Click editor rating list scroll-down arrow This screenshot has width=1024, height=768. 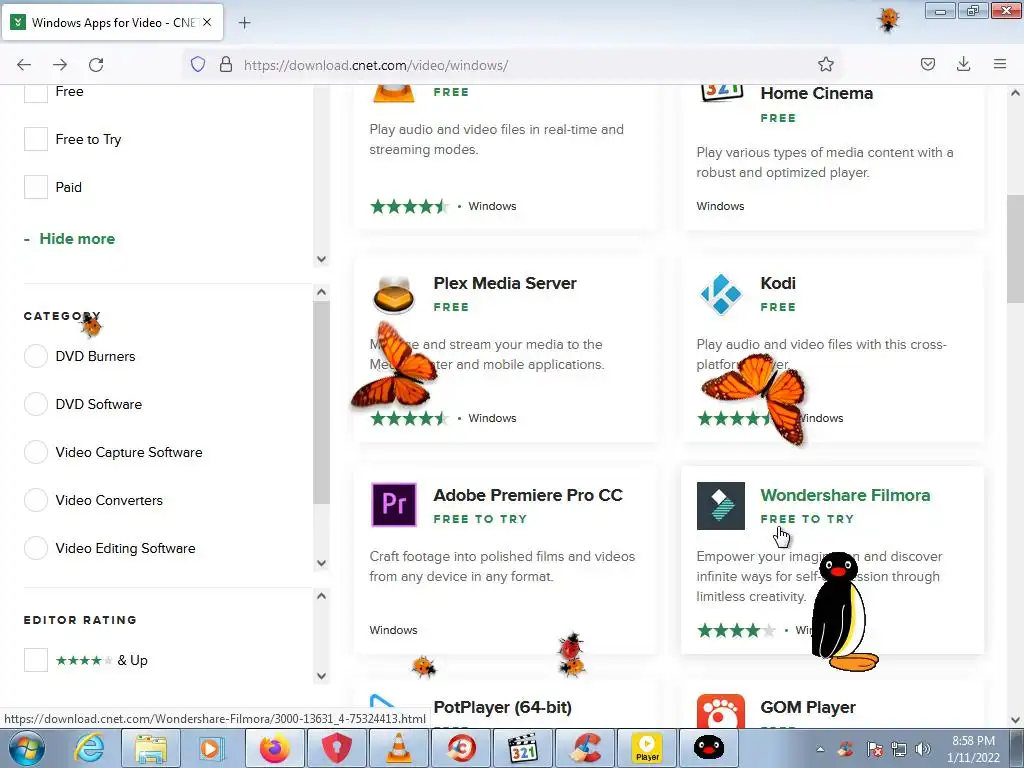click(321, 676)
